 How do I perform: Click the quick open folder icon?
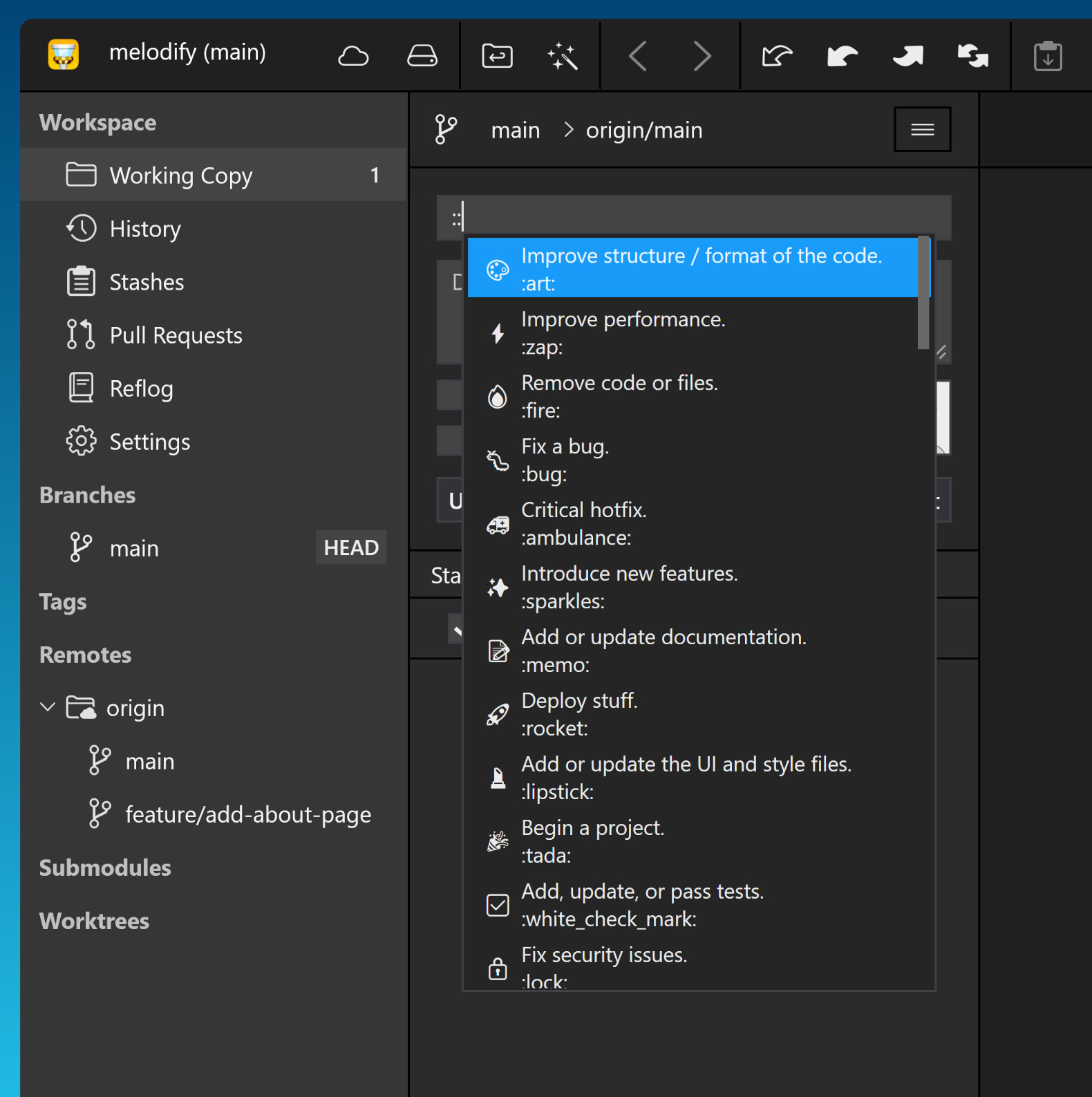tap(497, 56)
